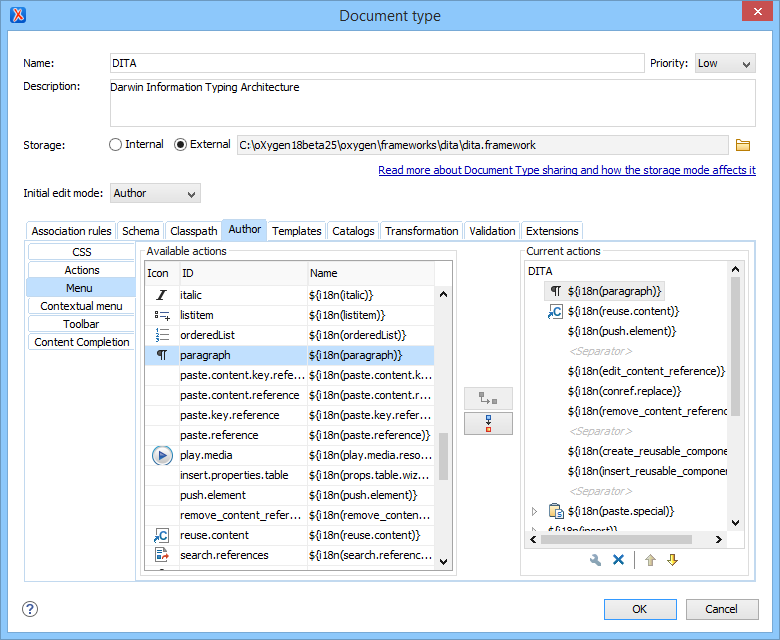The image size is (780, 640).
Task: Click the wrench edit icon under Current actions
Action: 595,560
